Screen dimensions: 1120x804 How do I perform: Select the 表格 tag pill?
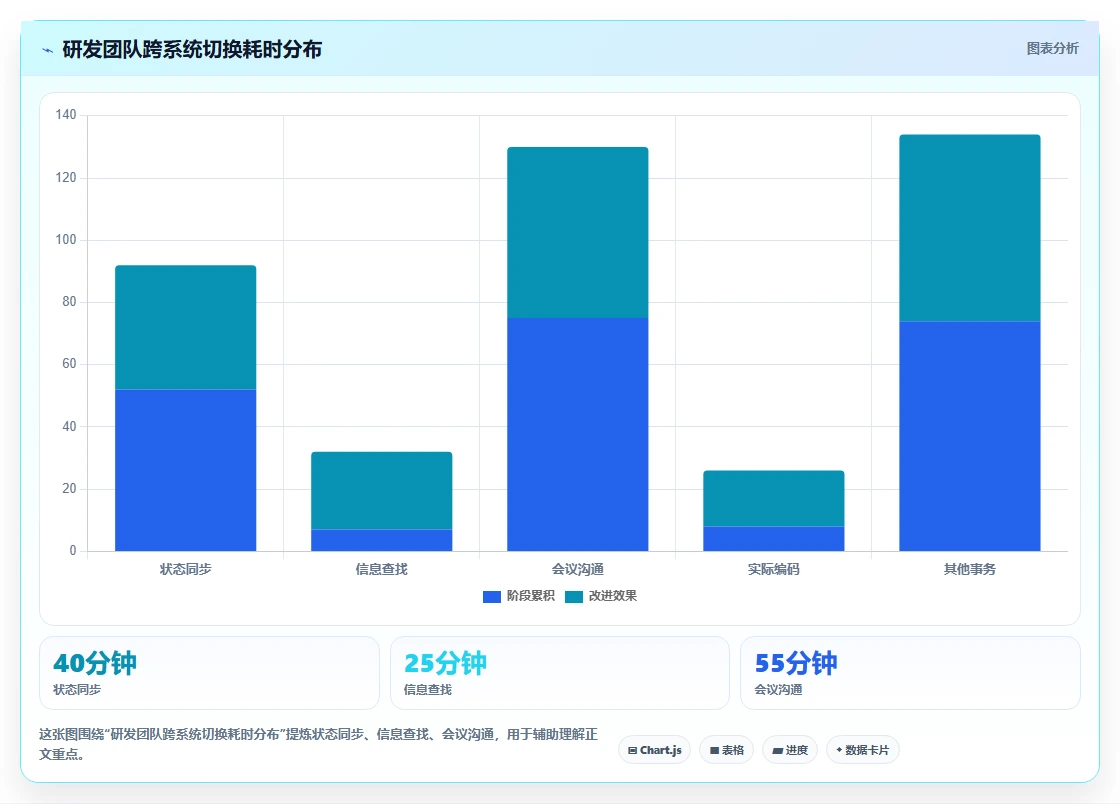tap(726, 750)
